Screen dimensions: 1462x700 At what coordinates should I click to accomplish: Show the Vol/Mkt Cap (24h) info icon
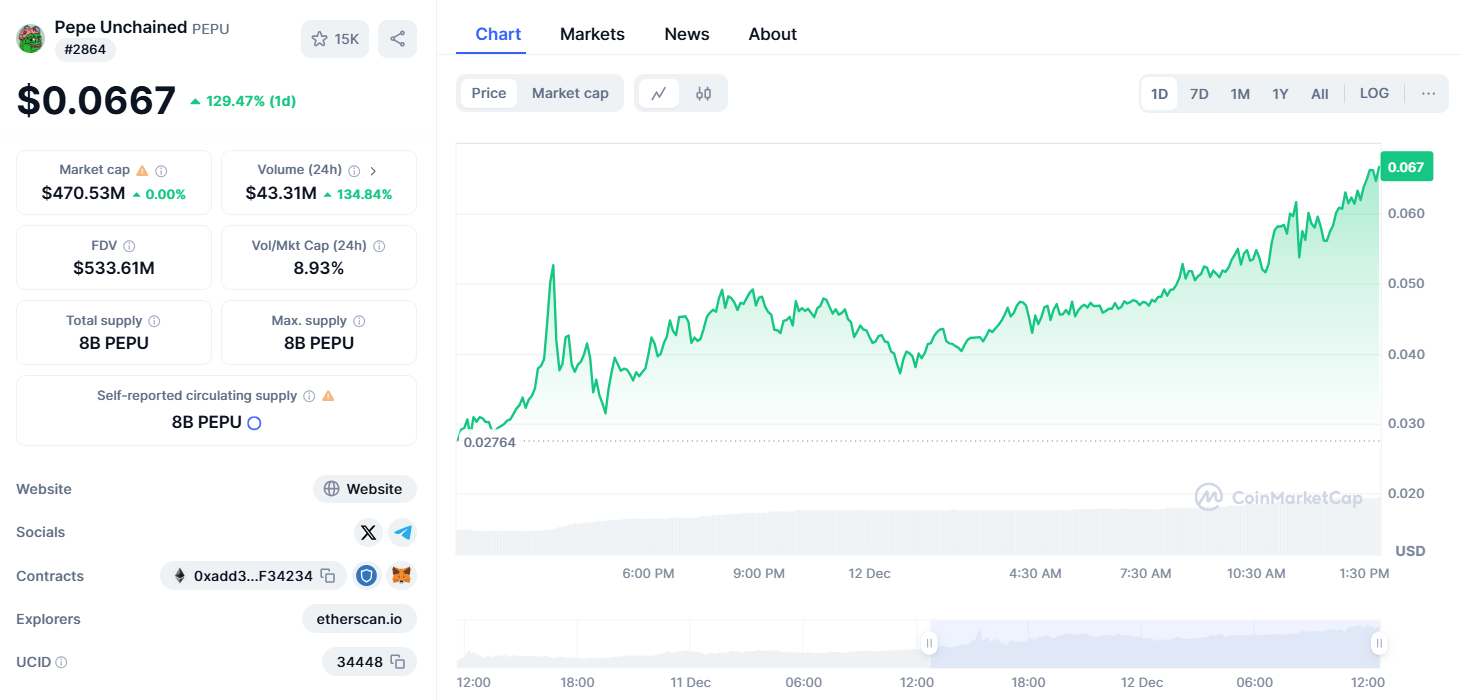pyautogui.click(x=379, y=246)
